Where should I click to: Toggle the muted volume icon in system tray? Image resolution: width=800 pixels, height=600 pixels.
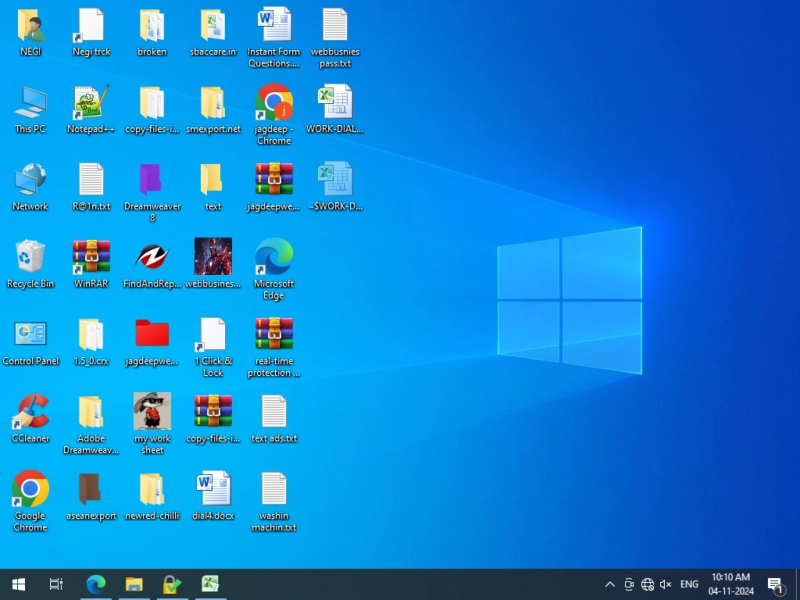pyautogui.click(x=666, y=584)
